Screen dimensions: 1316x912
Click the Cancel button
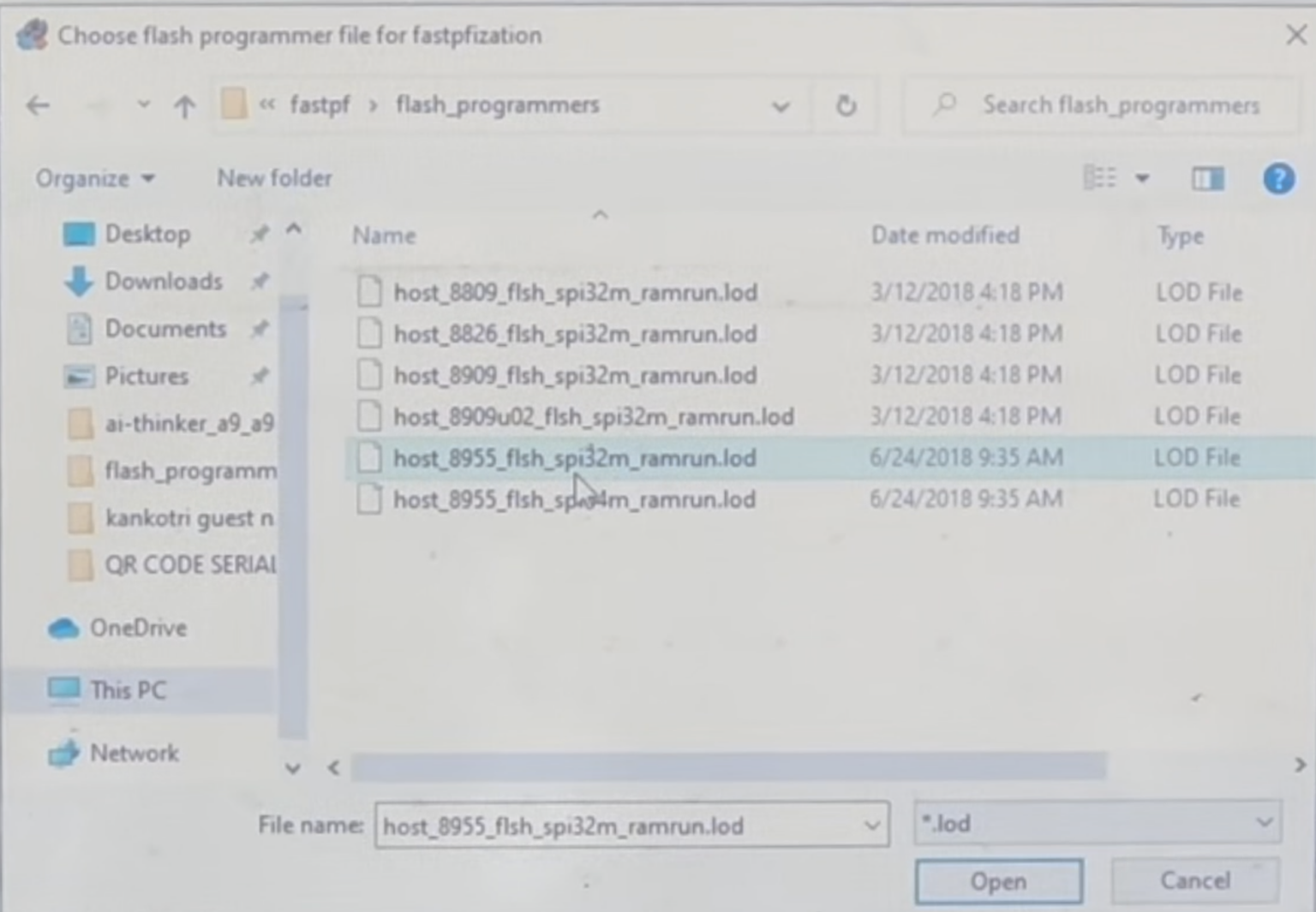coord(1194,881)
